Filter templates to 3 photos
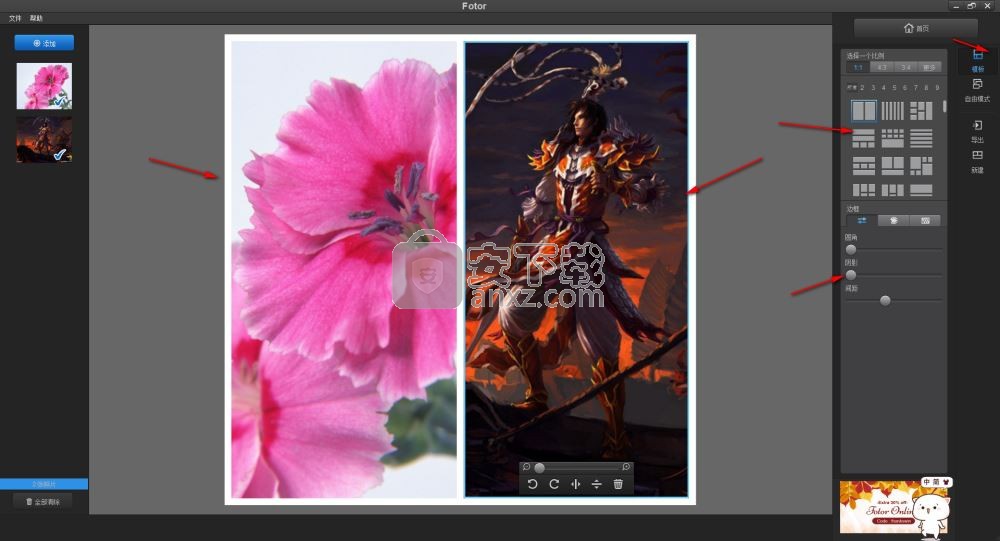The image size is (1000, 541). pos(872,87)
